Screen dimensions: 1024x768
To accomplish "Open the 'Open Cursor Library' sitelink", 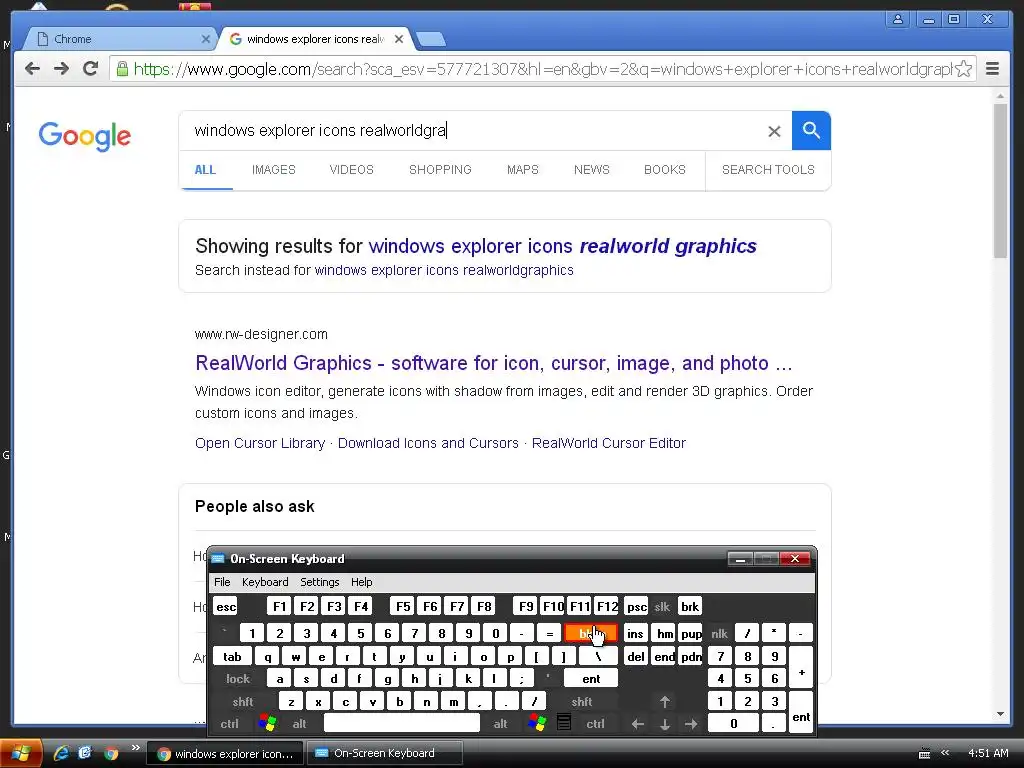I will point(260,443).
